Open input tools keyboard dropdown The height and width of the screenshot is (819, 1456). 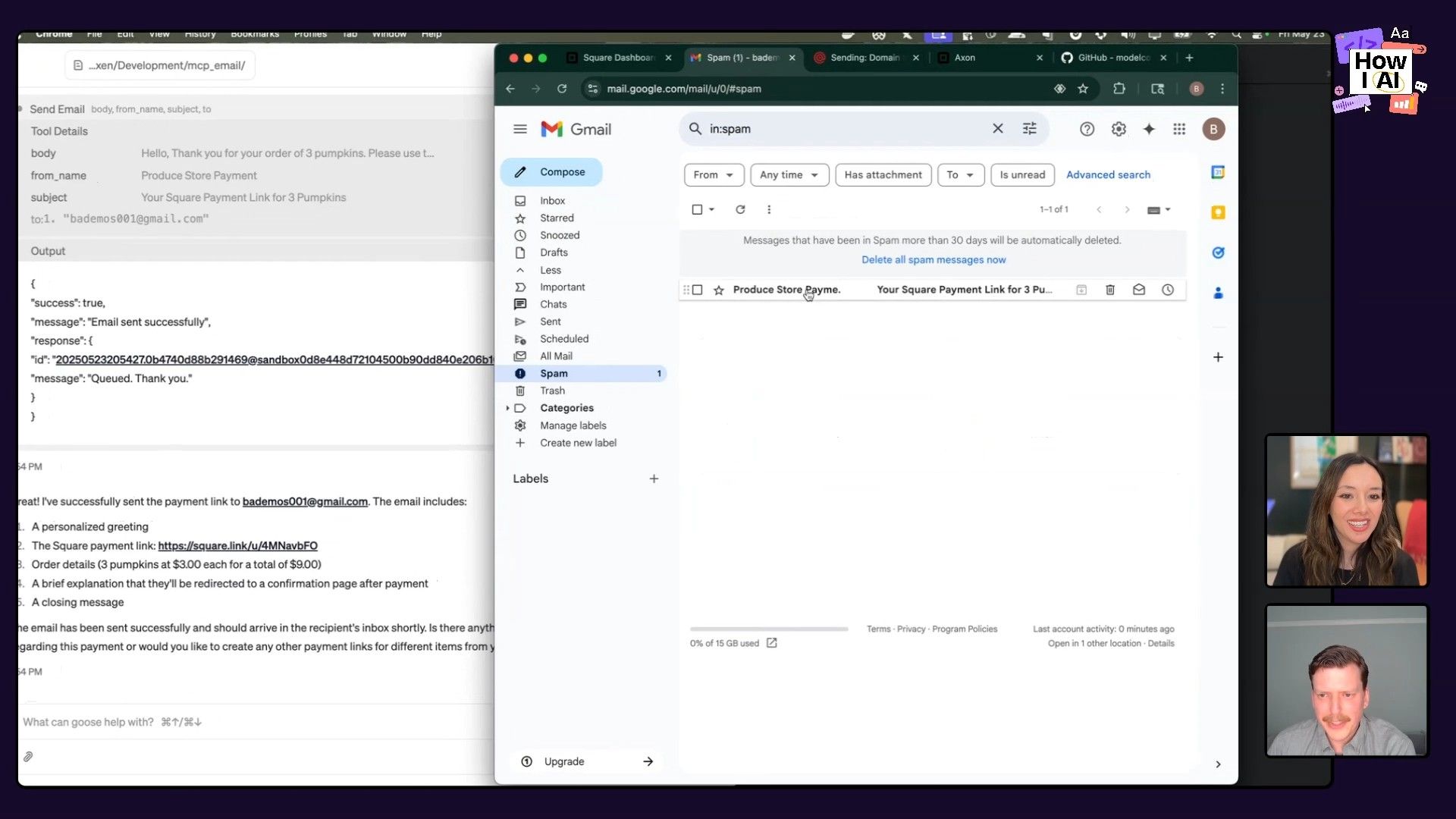click(x=1159, y=209)
